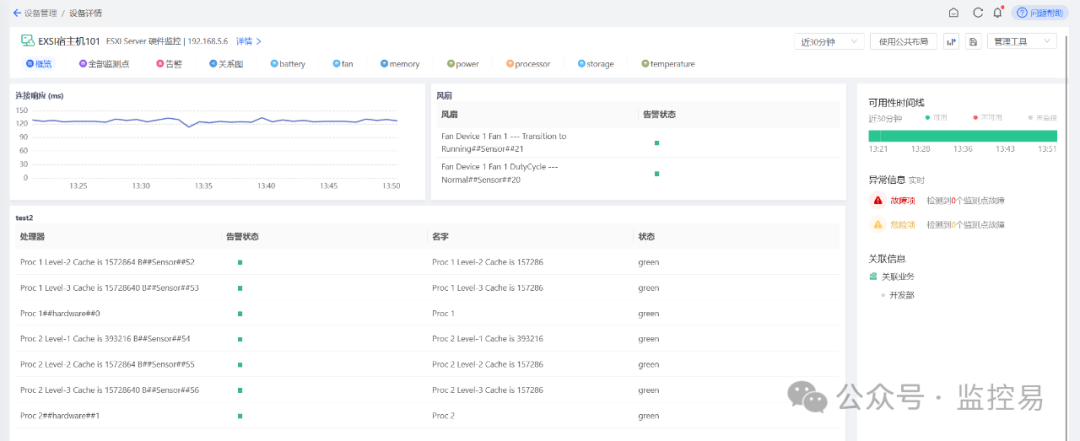The image size is (1080, 441).
Task: Click alarm status square for Proc 2##hardware##1
Action: click(x=240, y=416)
